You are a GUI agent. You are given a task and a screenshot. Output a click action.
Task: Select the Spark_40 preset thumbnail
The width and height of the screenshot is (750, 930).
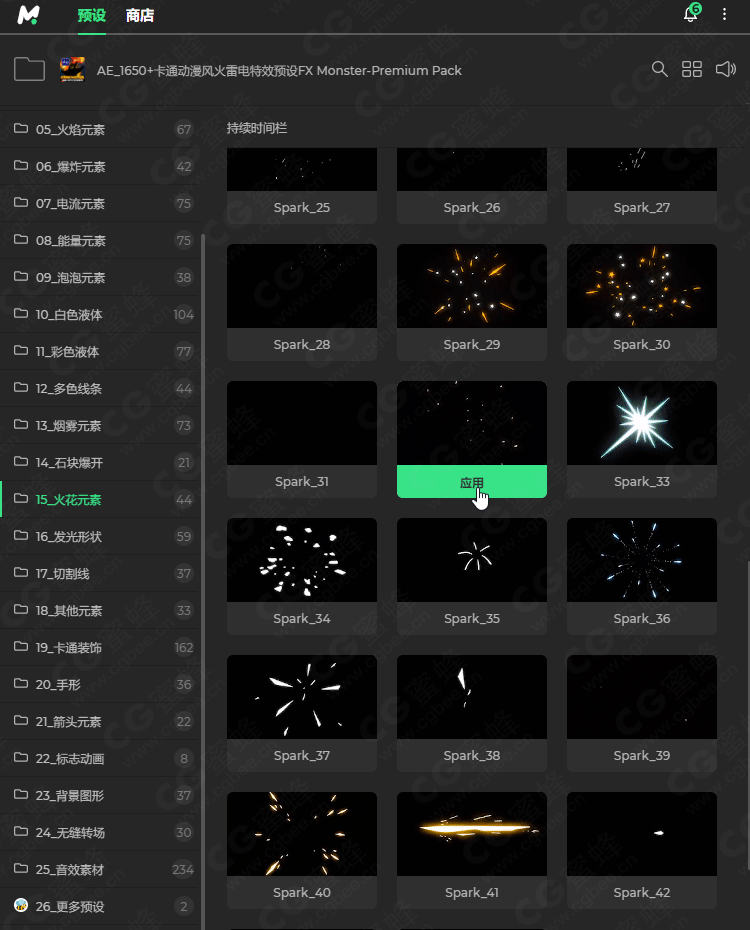302,834
